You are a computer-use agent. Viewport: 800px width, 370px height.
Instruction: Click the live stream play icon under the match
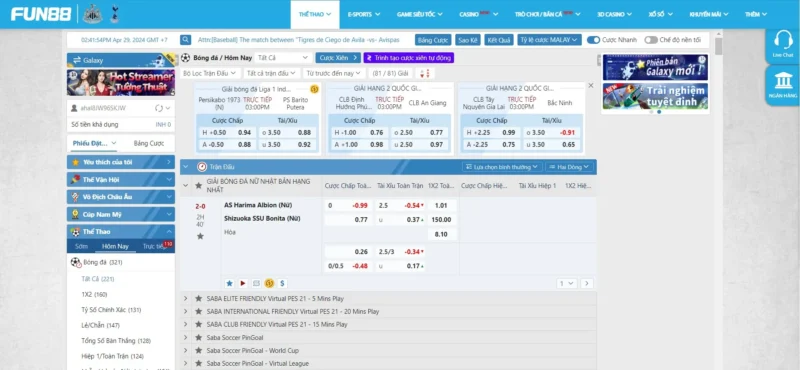243,283
